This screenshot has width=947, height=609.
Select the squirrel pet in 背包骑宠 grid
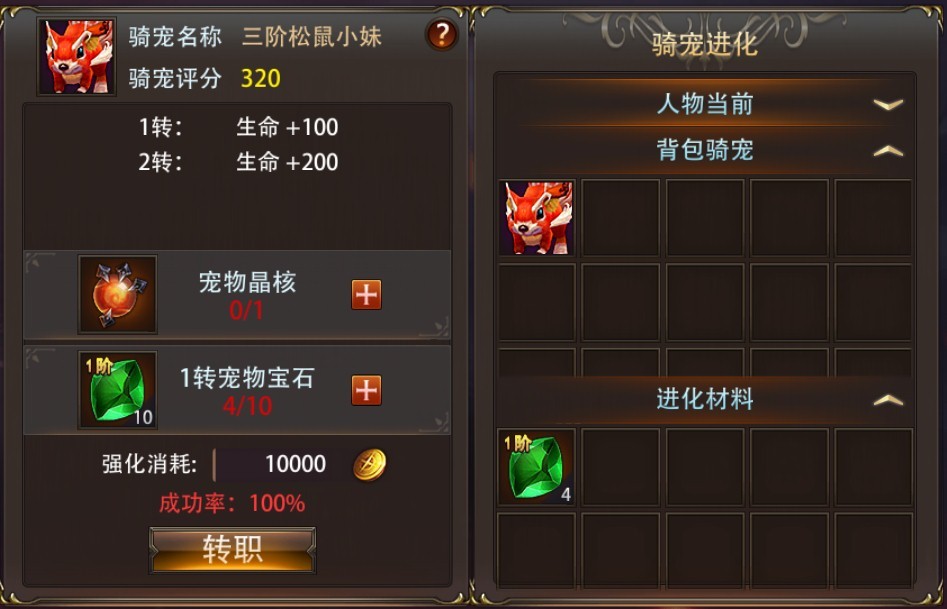(x=537, y=218)
